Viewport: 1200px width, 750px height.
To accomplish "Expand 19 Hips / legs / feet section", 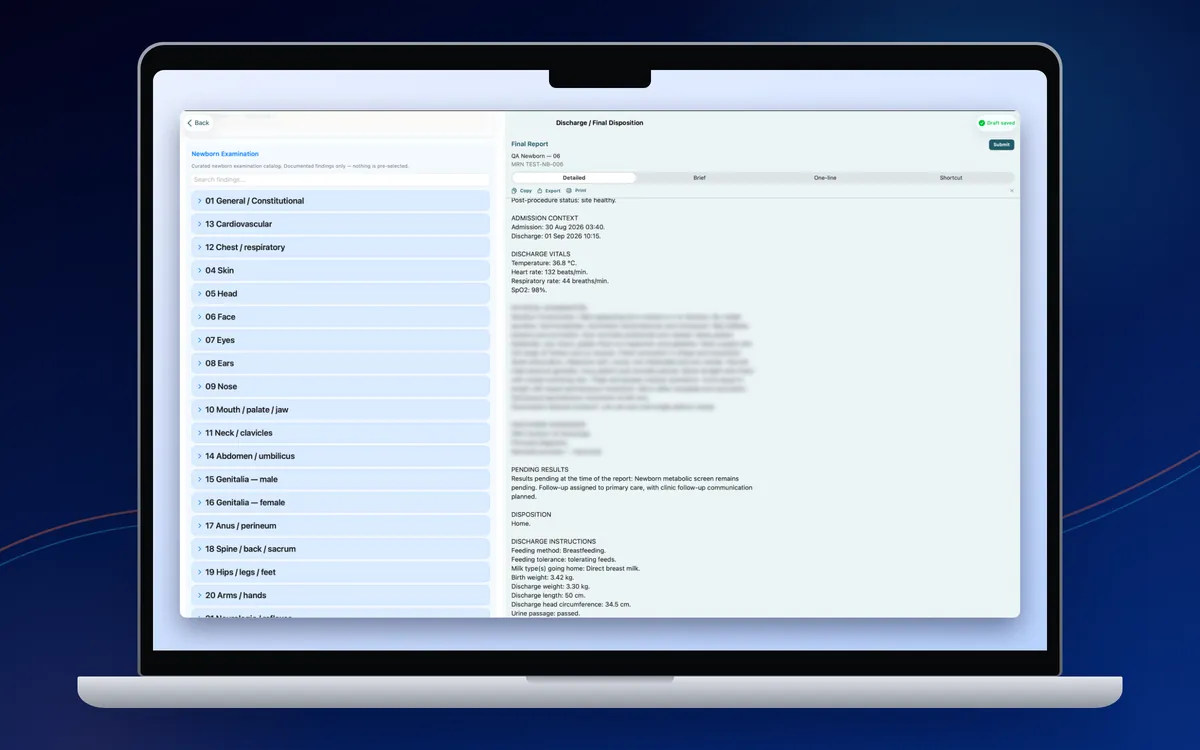I will [x=340, y=572].
